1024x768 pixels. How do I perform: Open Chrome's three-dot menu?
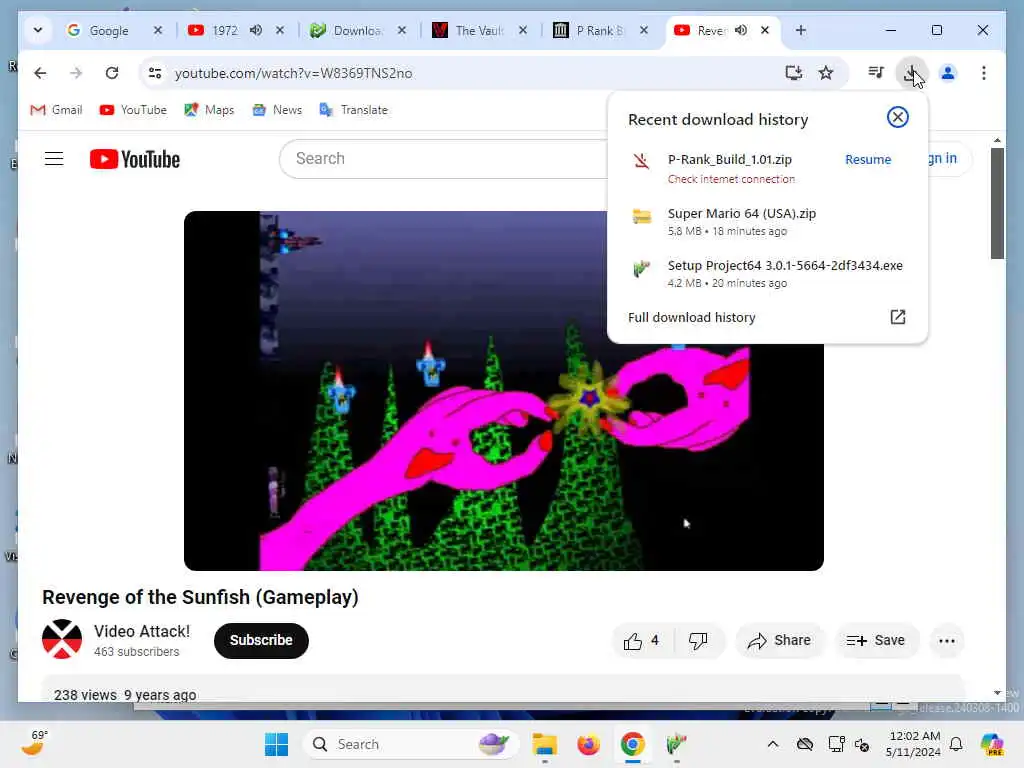[984, 72]
